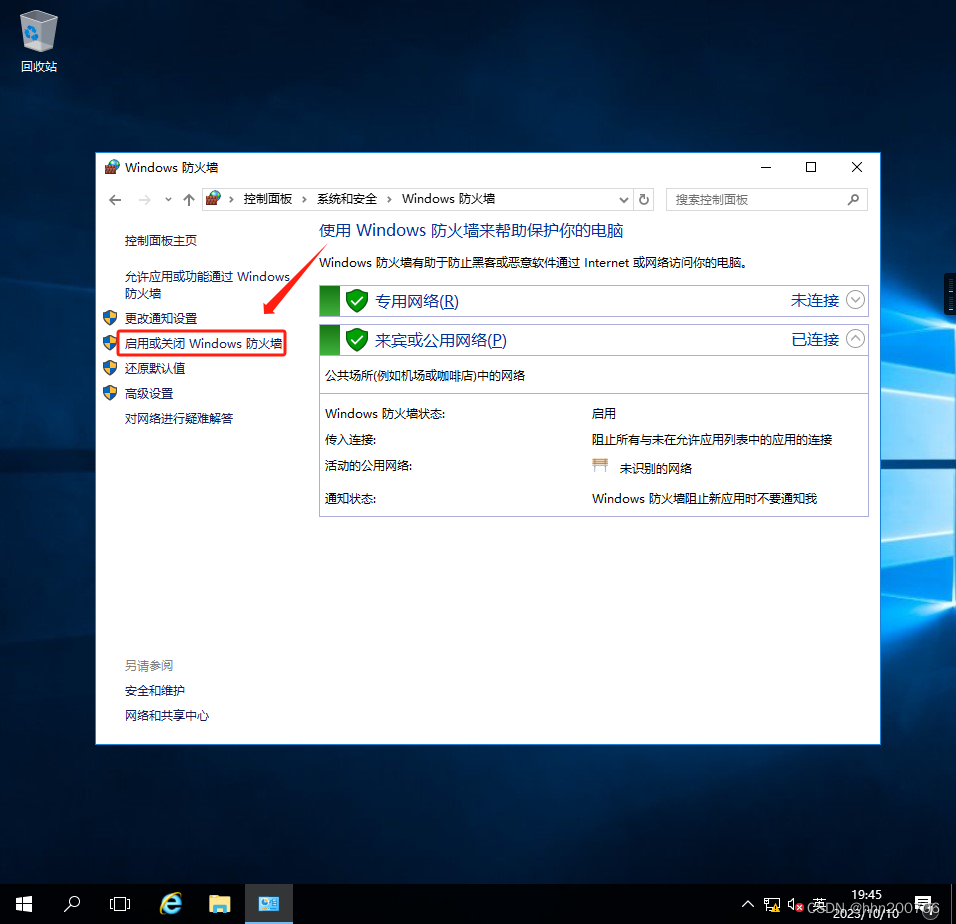Click the bench icon beside 未识别的网络
956x924 pixels.
600,465
